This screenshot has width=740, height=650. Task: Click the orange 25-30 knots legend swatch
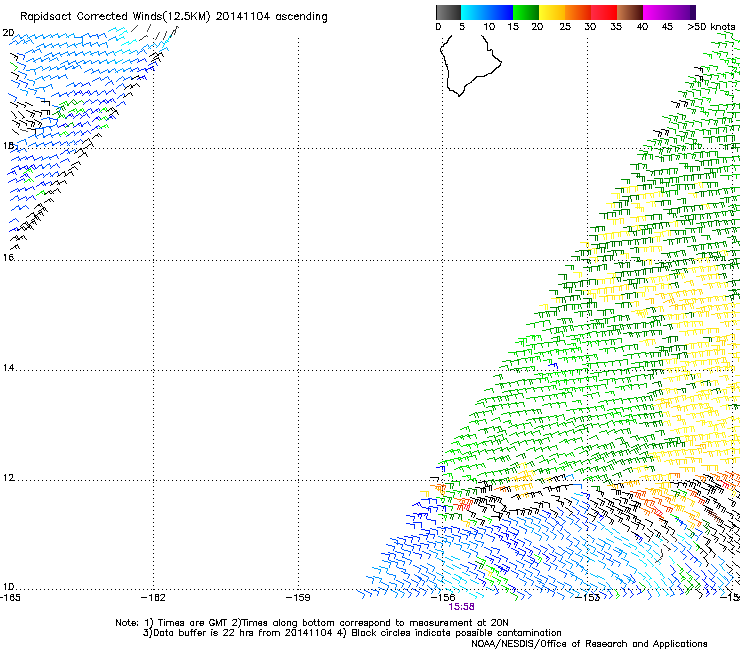(x=578, y=12)
